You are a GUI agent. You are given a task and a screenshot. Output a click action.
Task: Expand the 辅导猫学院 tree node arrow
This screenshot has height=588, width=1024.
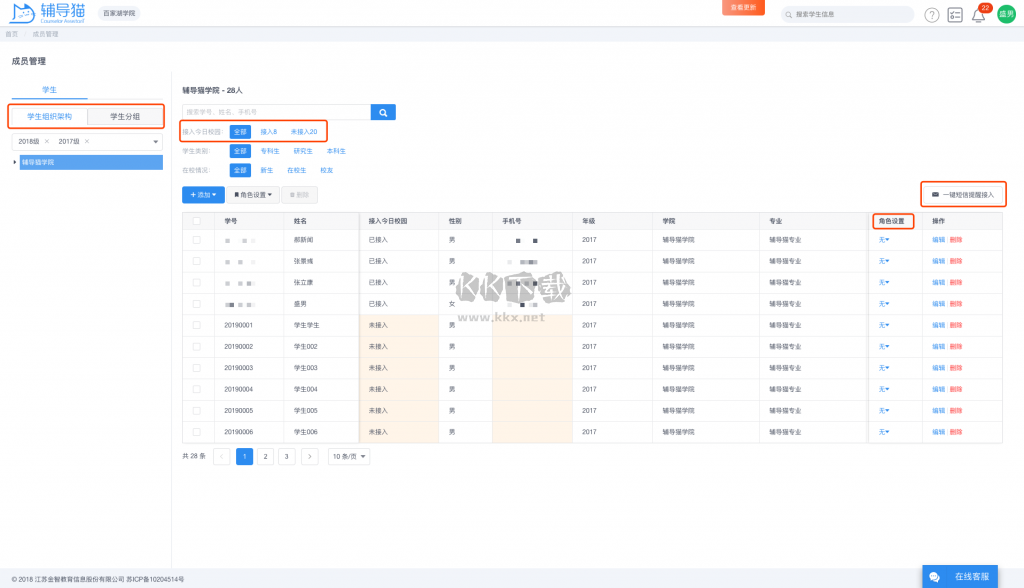(x=14, y=162)
